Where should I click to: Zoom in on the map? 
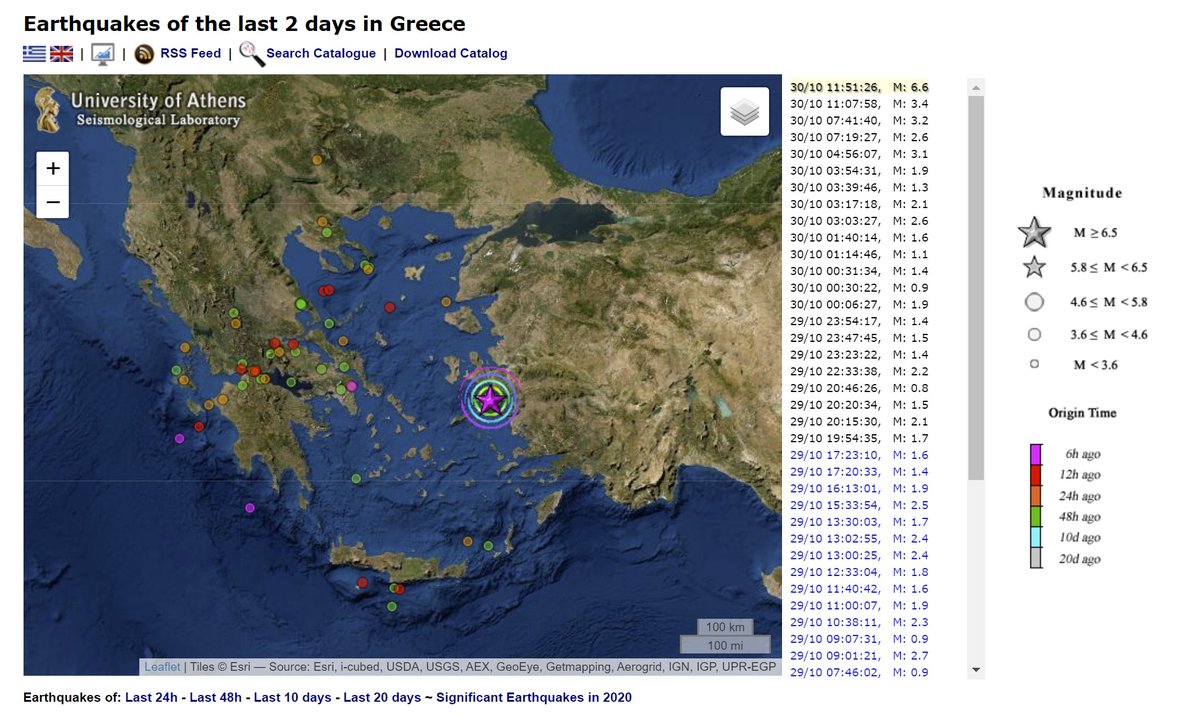pyautogui.click(x=53, y=168)
